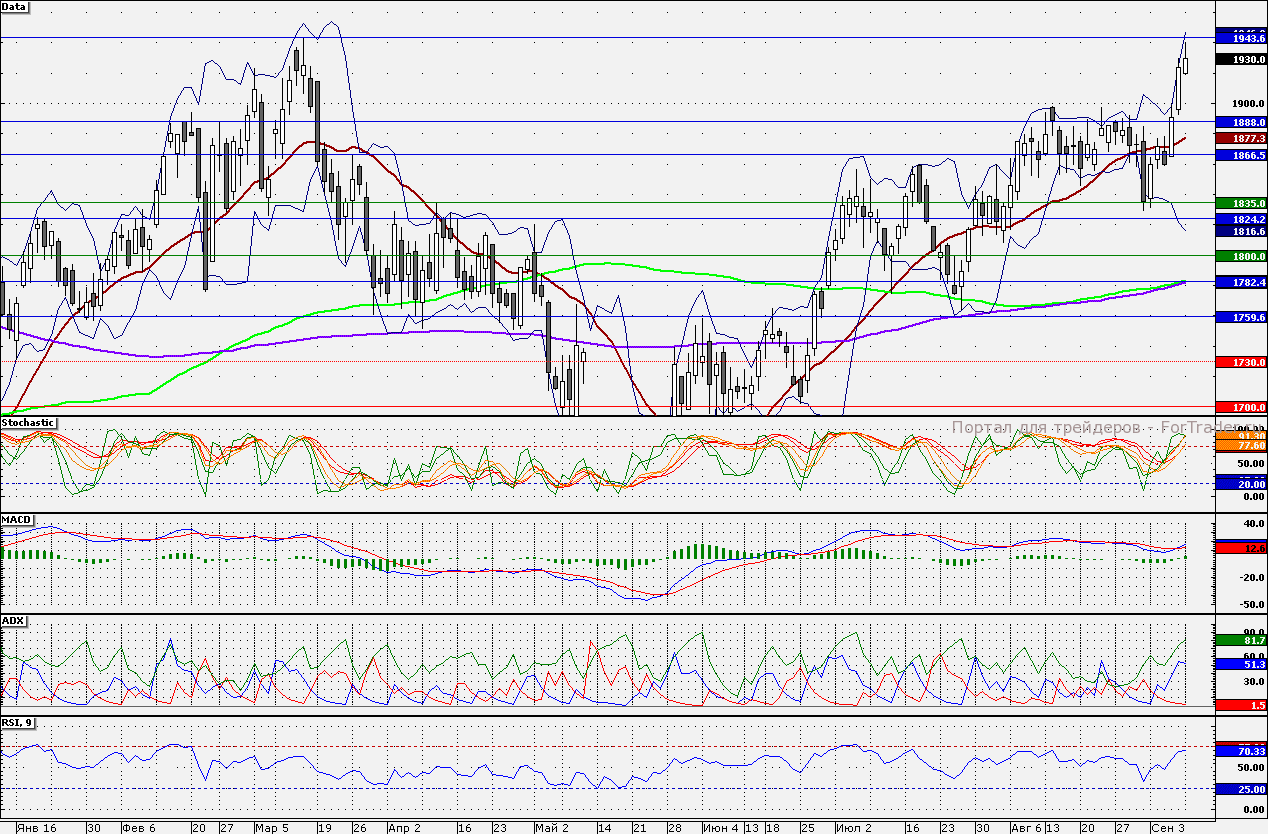The image size is (1268, 834).
Task: Click the Сен 3 date label
Action: 1170,828
